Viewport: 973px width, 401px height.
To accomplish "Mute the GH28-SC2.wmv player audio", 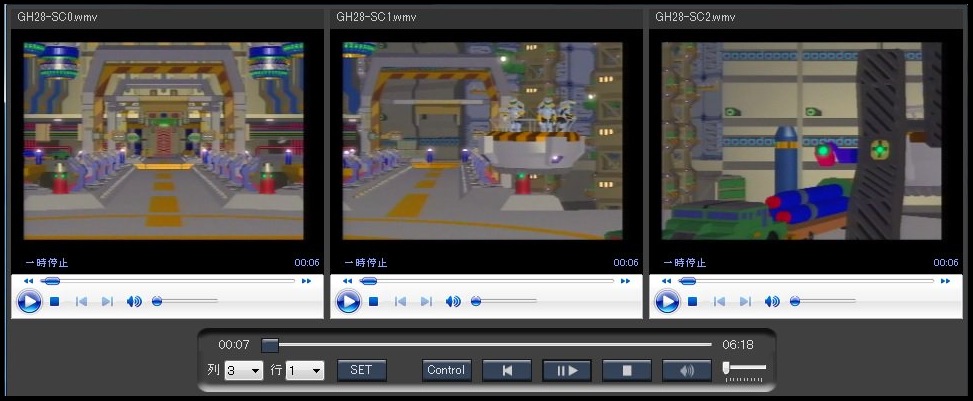I will (x=771, y=302).
